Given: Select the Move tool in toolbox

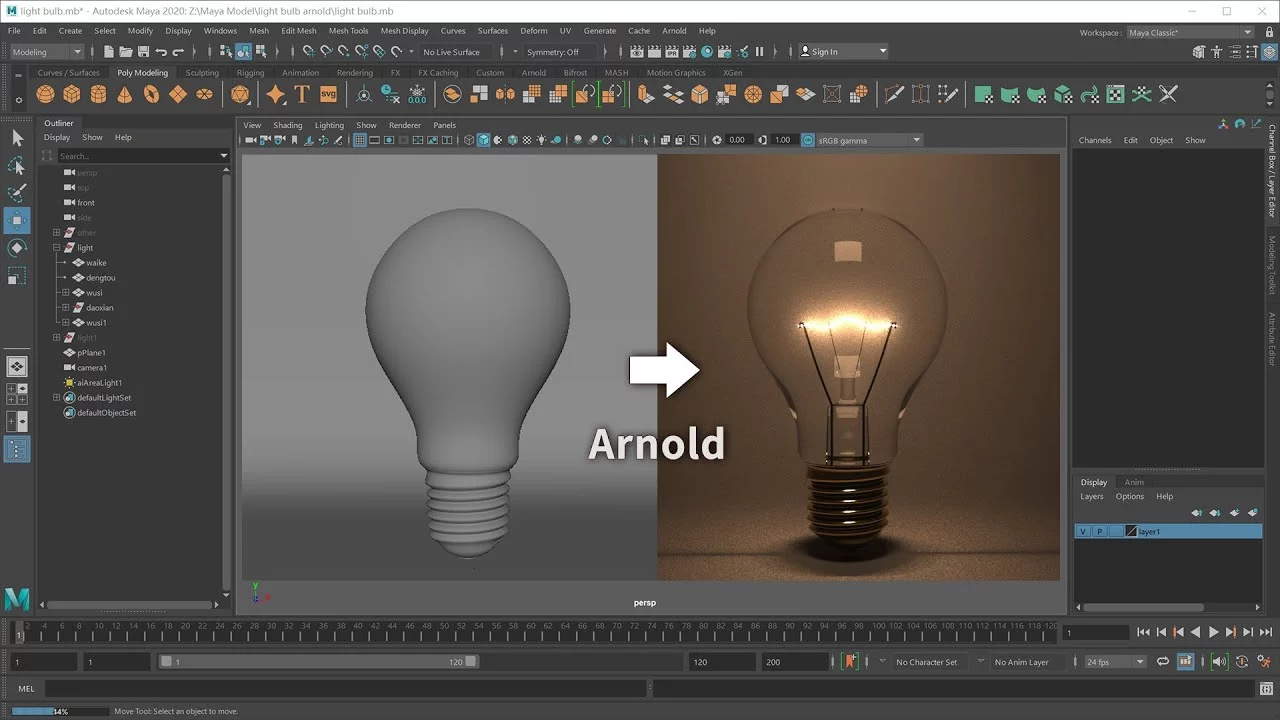Looking at the screenshot, I should click(17, 220).
